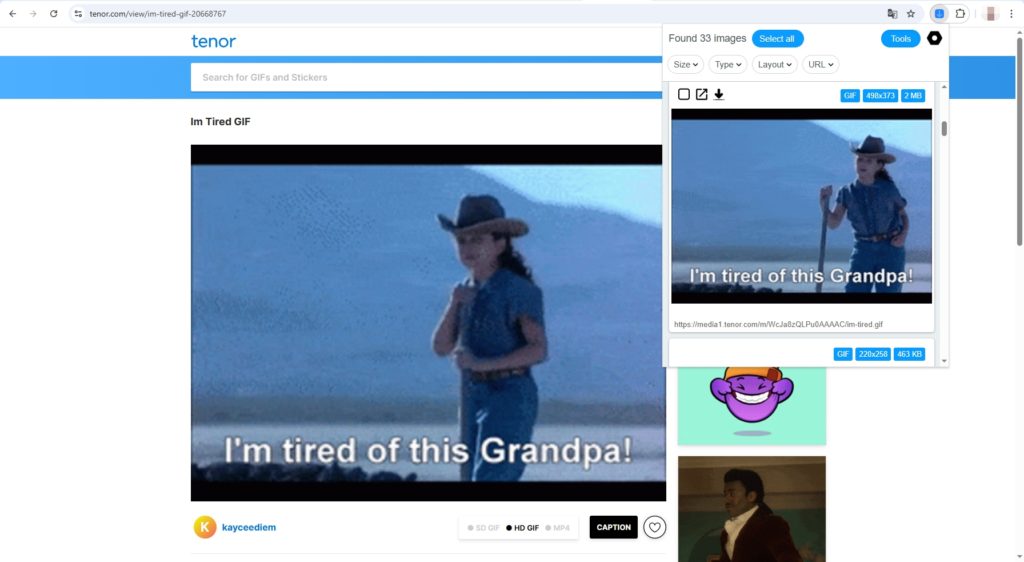
Task: Tick the checkbox for im-tired.gif image
Action: [x=684, y=95]
